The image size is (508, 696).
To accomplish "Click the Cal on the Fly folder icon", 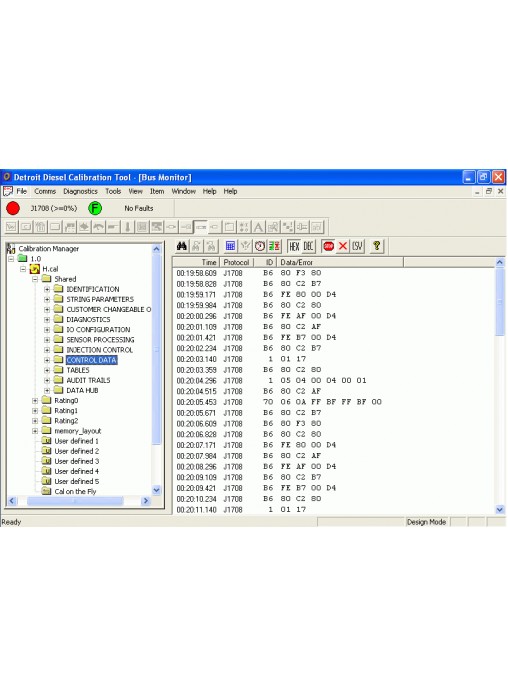I will click(x=46, y=491).
